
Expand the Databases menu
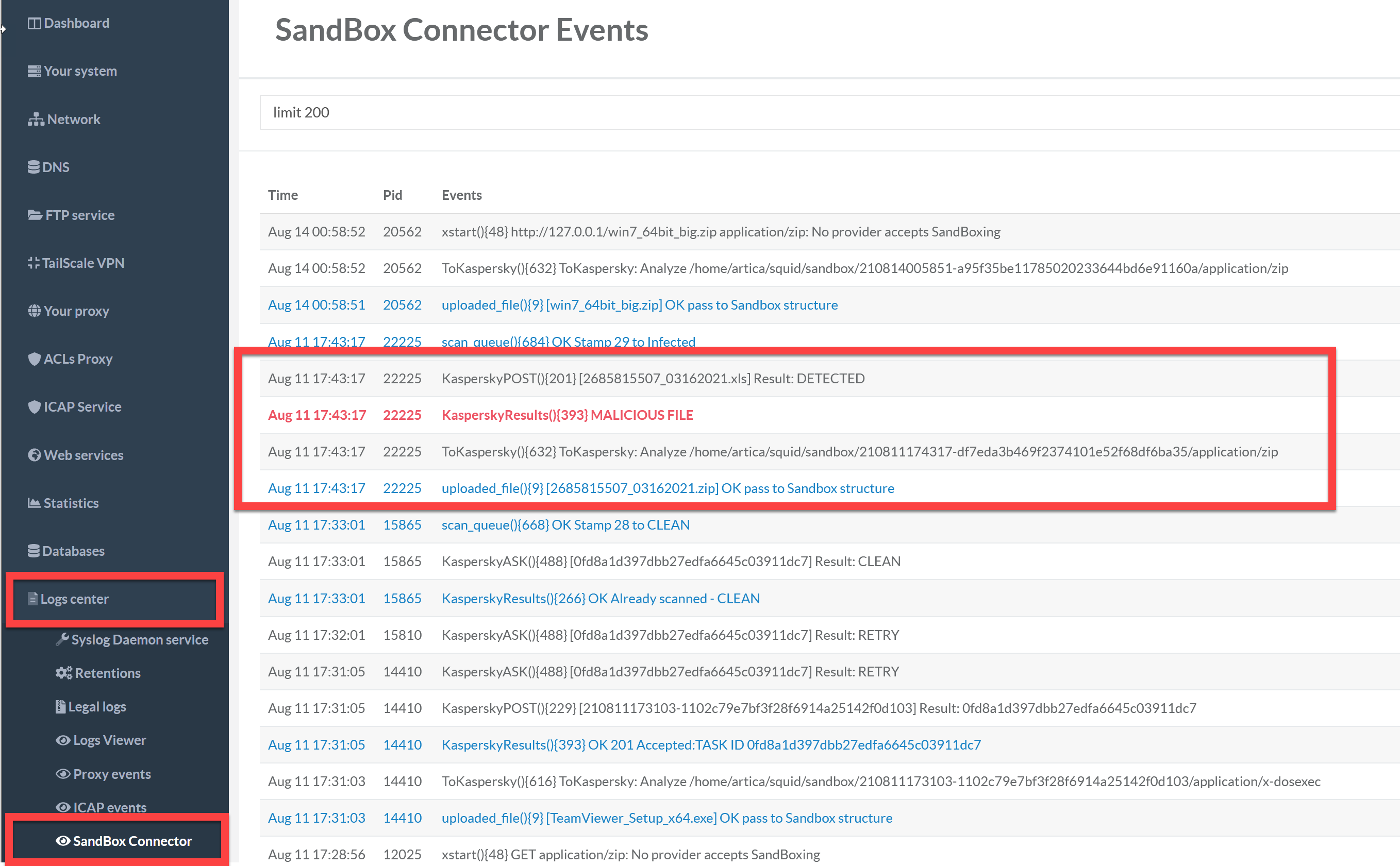(73, 551)
